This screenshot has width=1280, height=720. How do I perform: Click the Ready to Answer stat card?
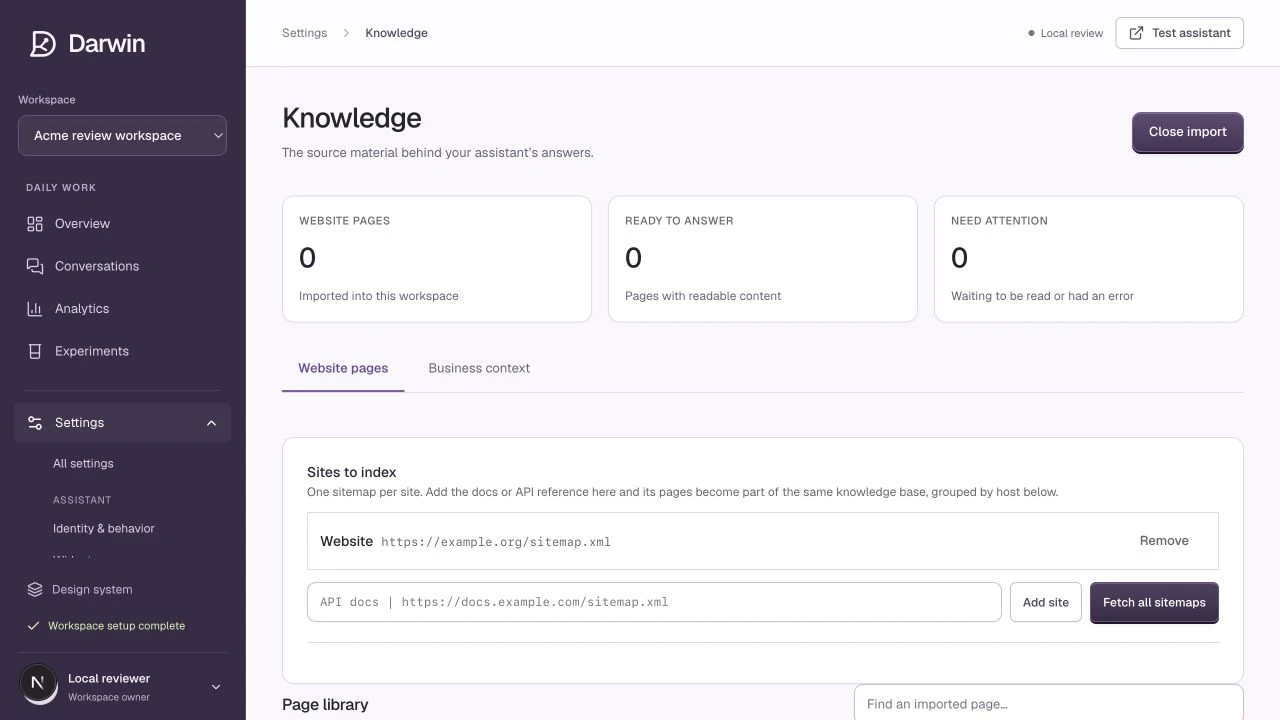point(763,259)
